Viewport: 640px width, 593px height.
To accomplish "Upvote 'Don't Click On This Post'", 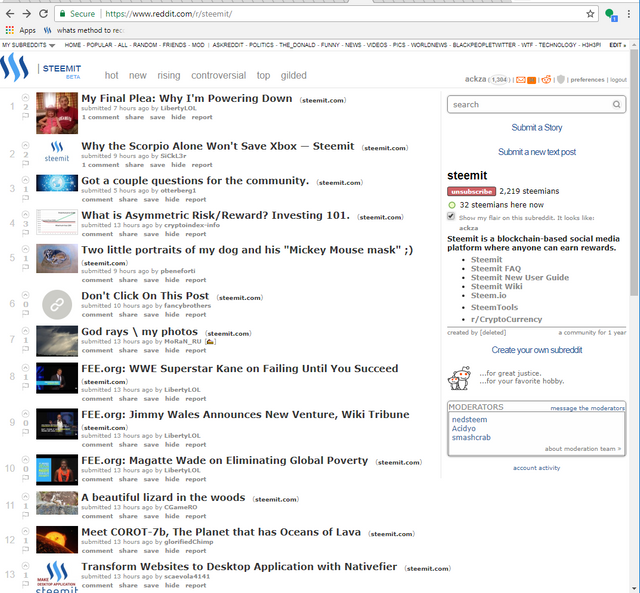I will coord(25,295).
